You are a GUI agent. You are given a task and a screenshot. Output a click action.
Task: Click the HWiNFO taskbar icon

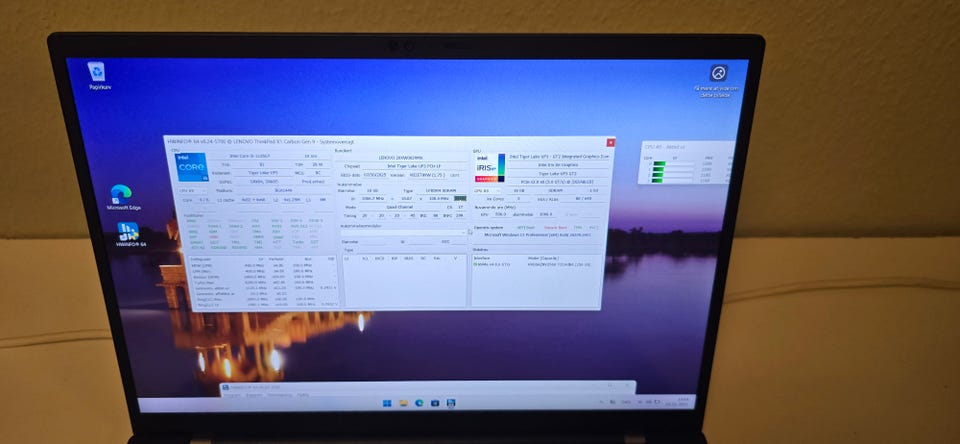point(451,403)
